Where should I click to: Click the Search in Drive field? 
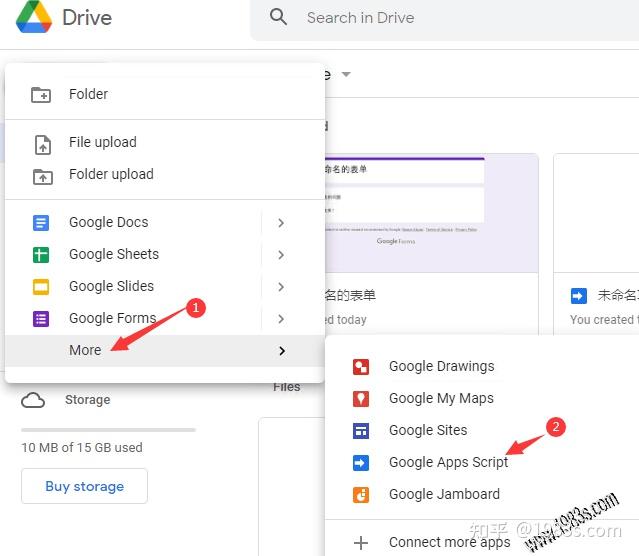tap(444, 18)
